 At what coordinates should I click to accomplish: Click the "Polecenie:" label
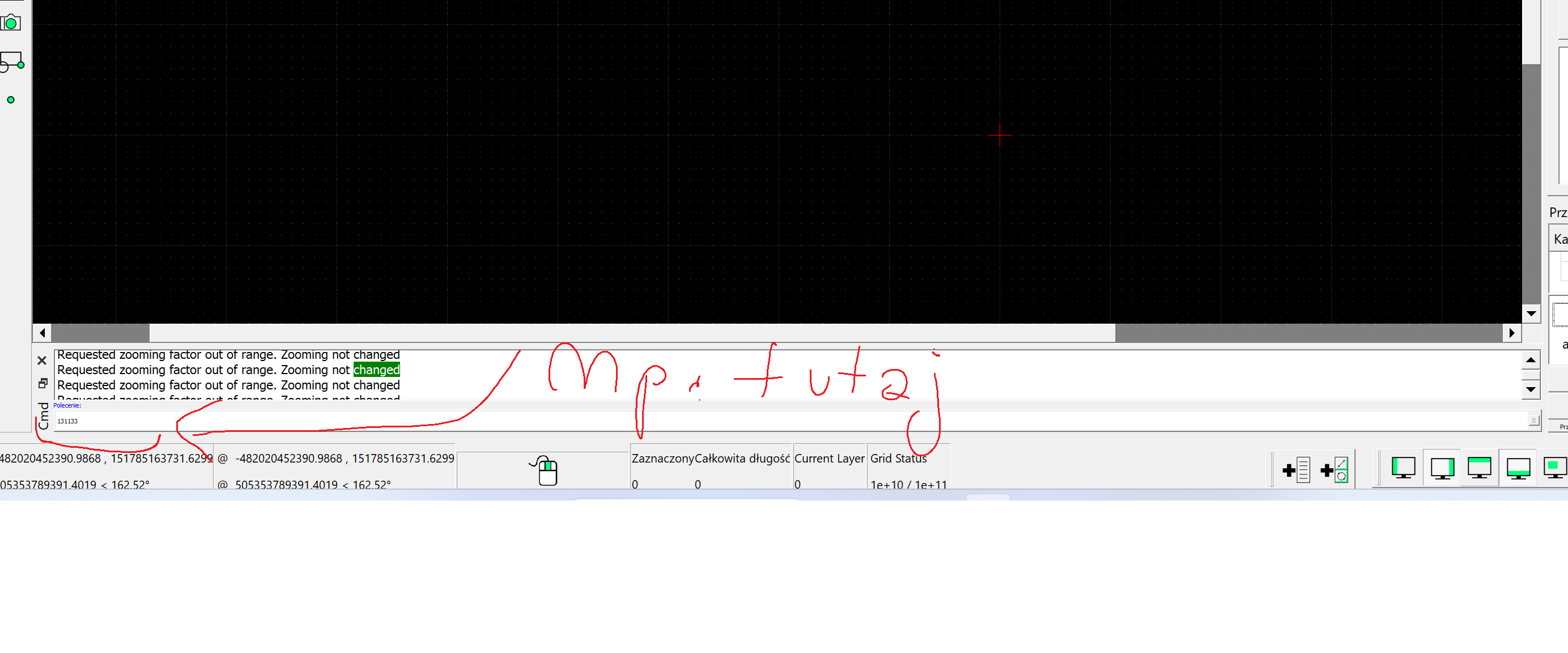pyautogui.click(x=67, y=405)
